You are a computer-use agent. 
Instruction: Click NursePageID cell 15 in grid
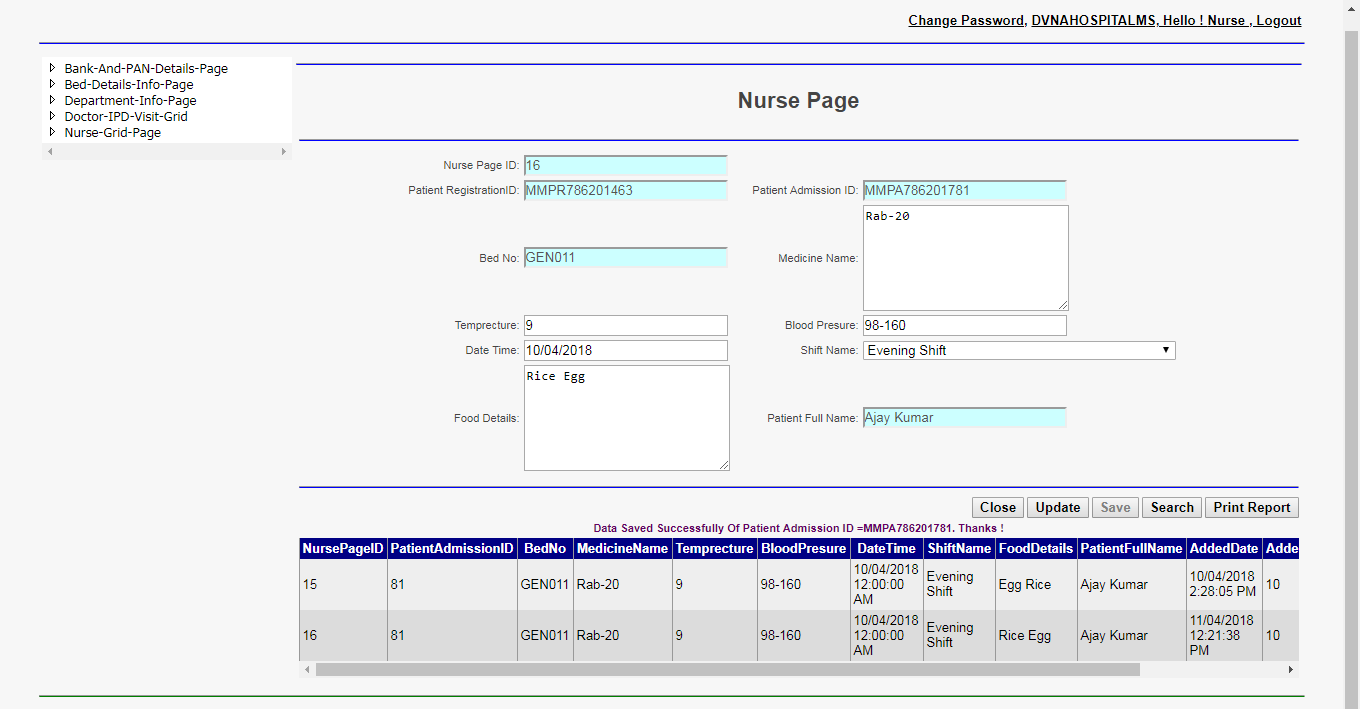pyautogui.click(x=343, y=584)
